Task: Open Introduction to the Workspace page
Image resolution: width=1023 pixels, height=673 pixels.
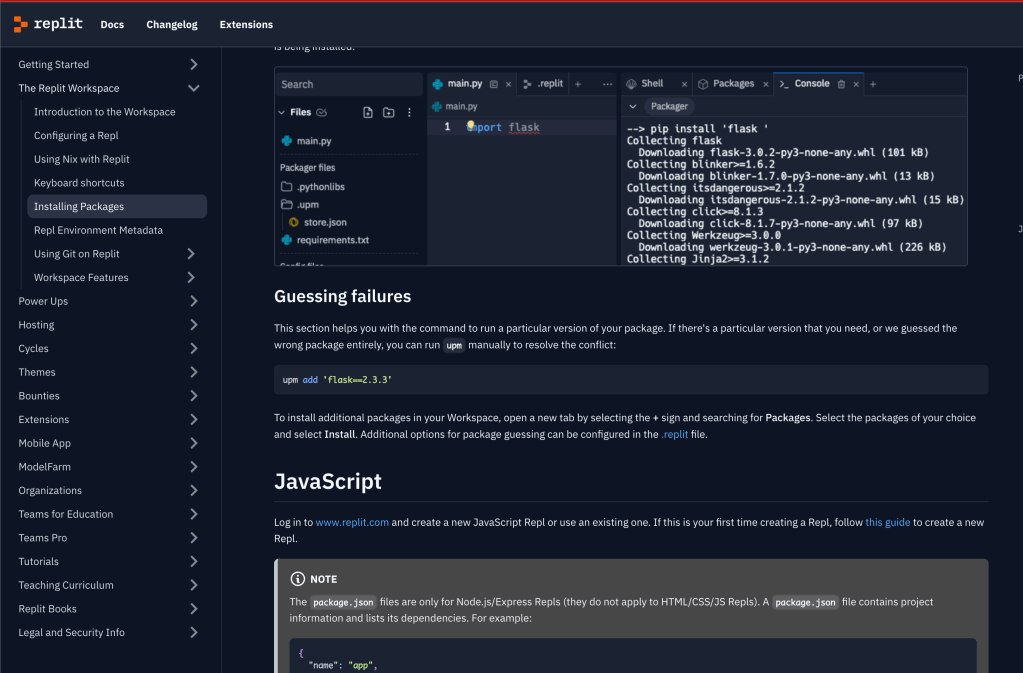Action: pos(104,112)
